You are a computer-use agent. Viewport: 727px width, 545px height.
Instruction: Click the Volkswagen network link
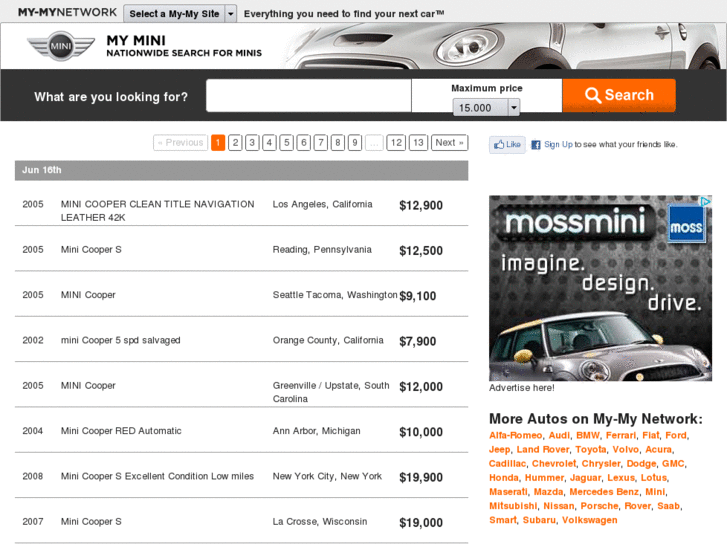click(x=590, y=520)
